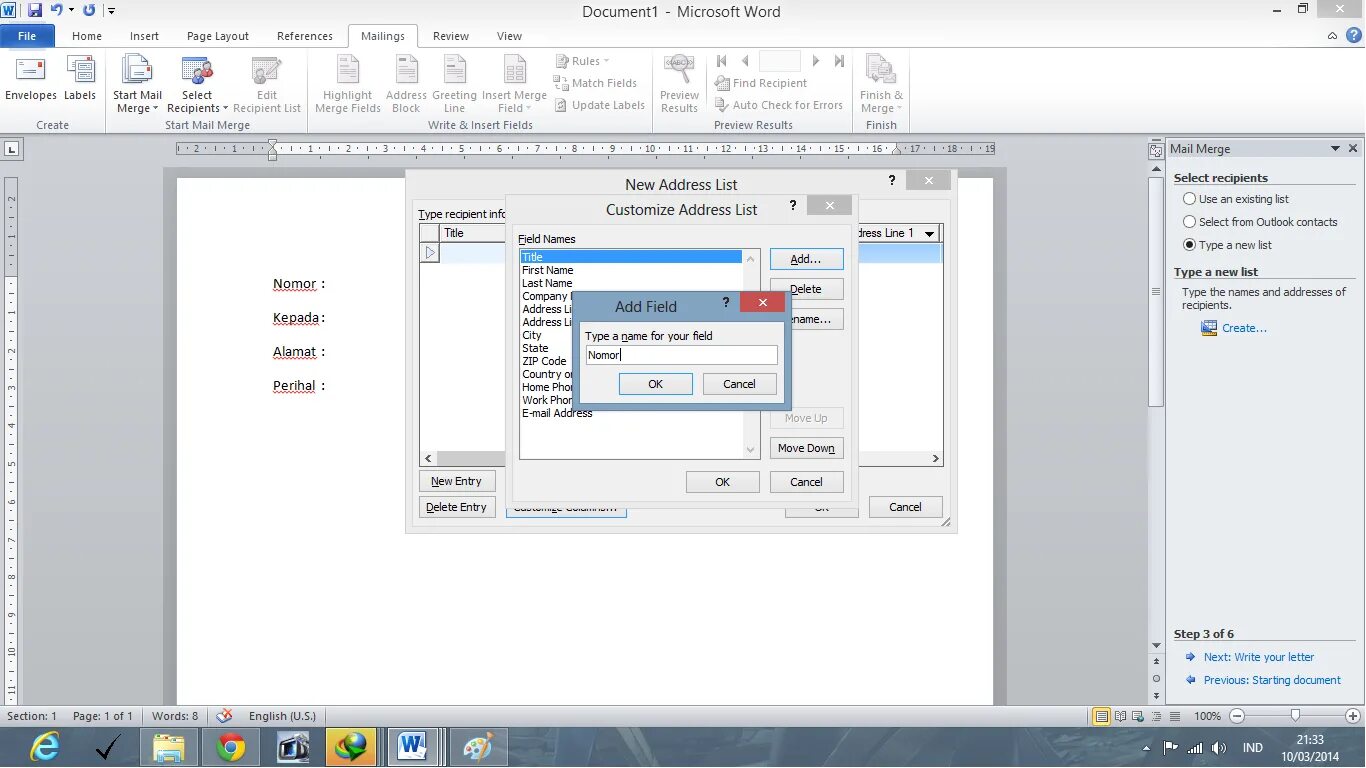Click the Redo icon in the title bar
The width and height of the screenshot is (1366, 768).
89,11
